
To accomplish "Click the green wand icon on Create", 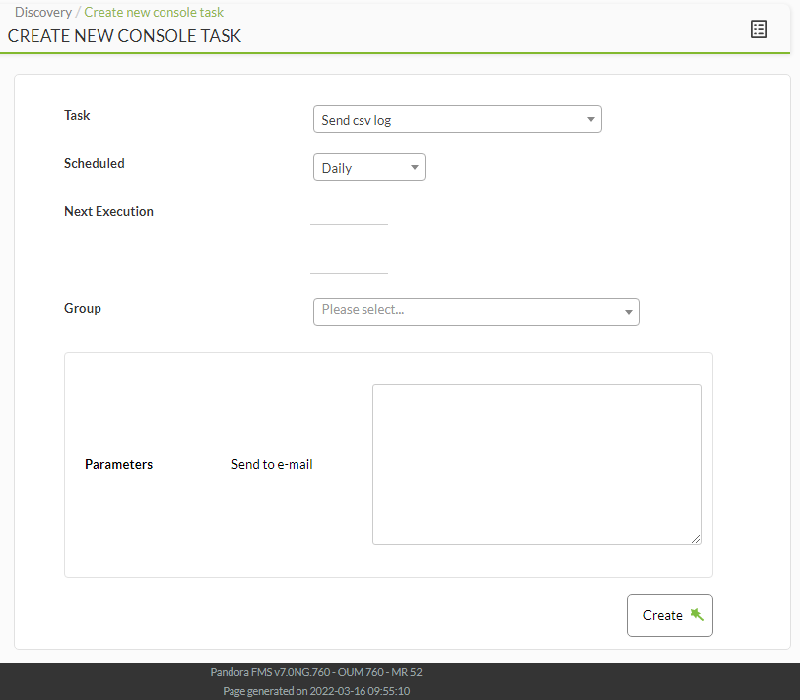I will [697, 614].
